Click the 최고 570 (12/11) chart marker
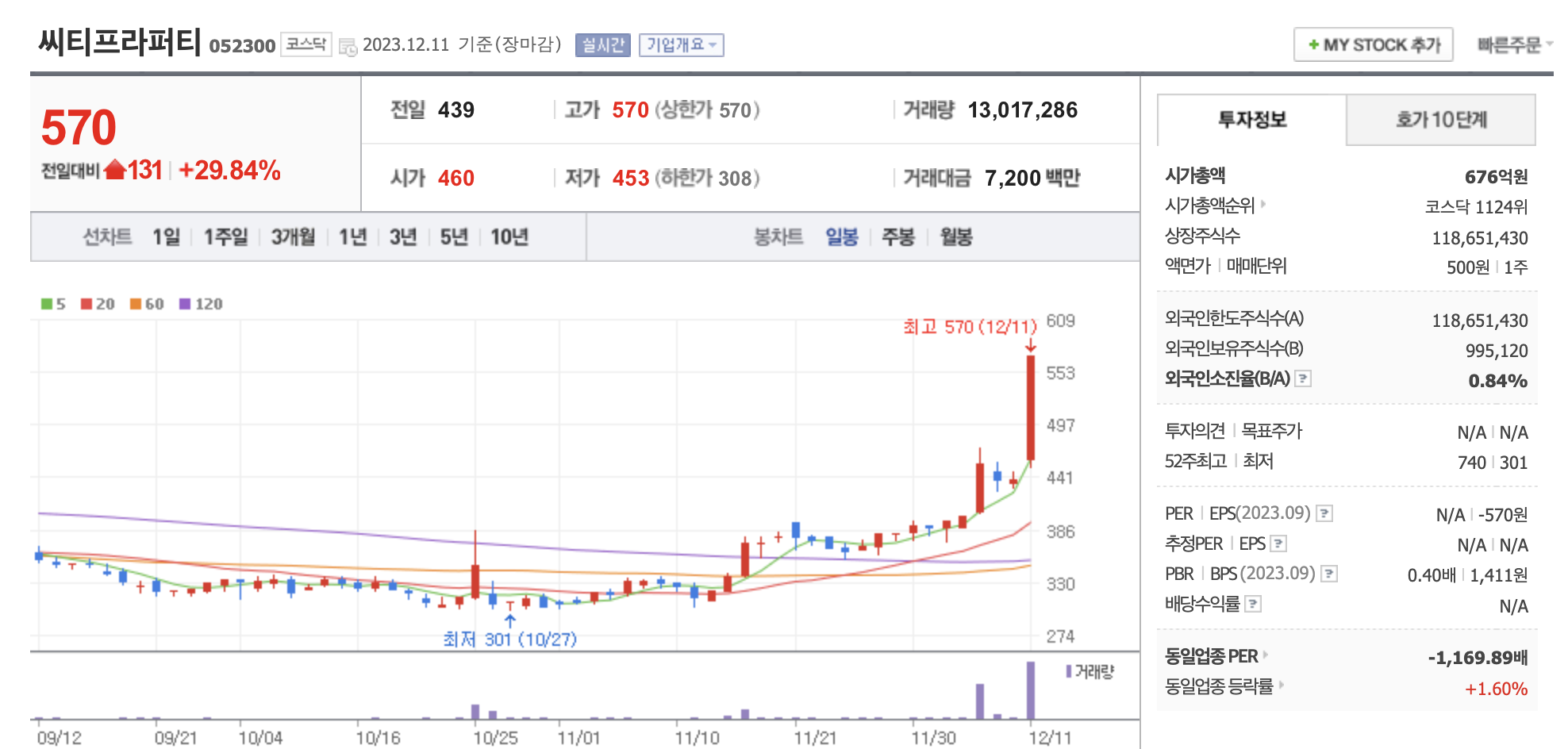Viewport: 1568px width, 749px height. coord(970,326)
